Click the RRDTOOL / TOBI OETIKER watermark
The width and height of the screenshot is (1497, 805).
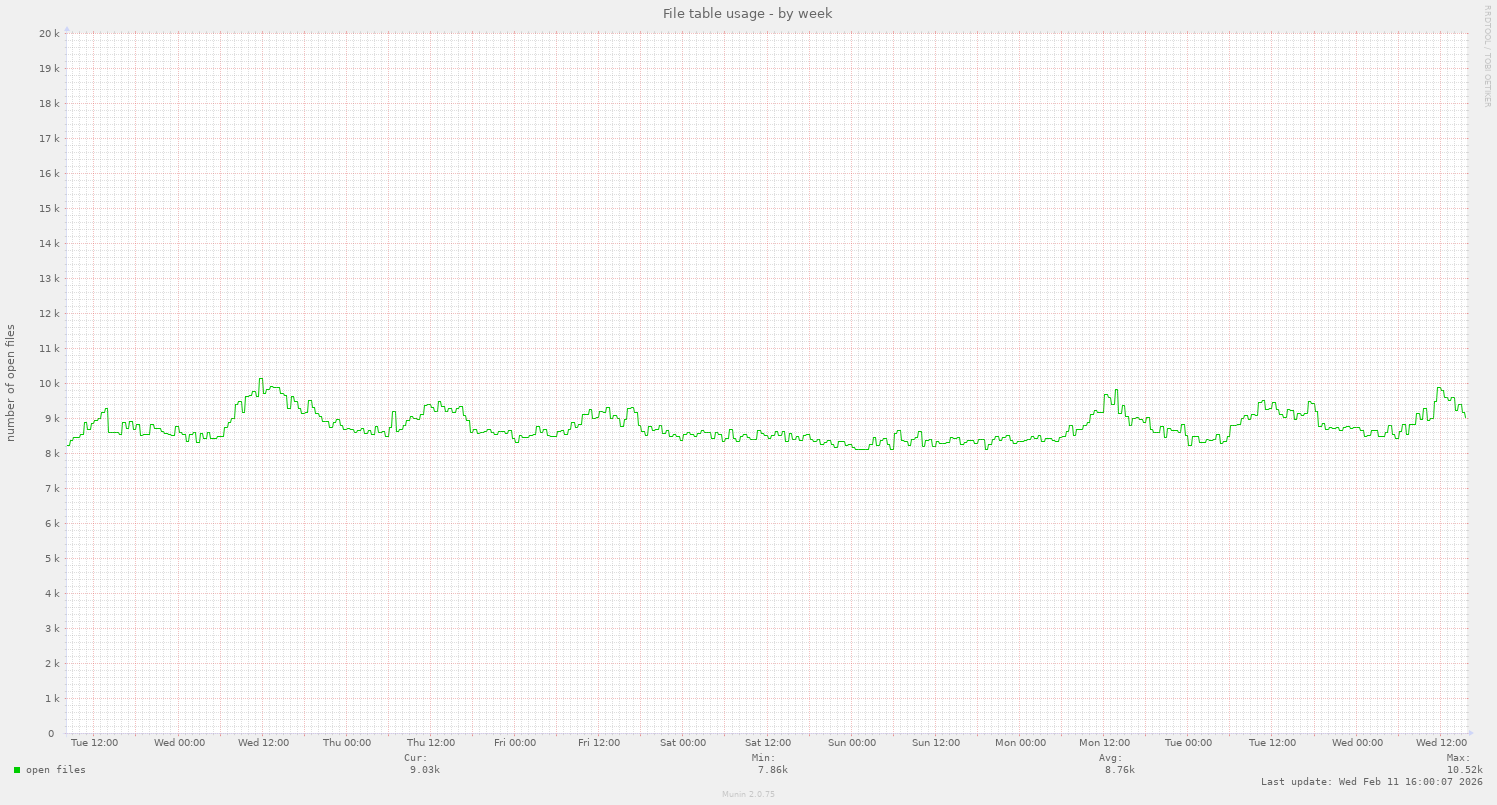point(1489,55)
